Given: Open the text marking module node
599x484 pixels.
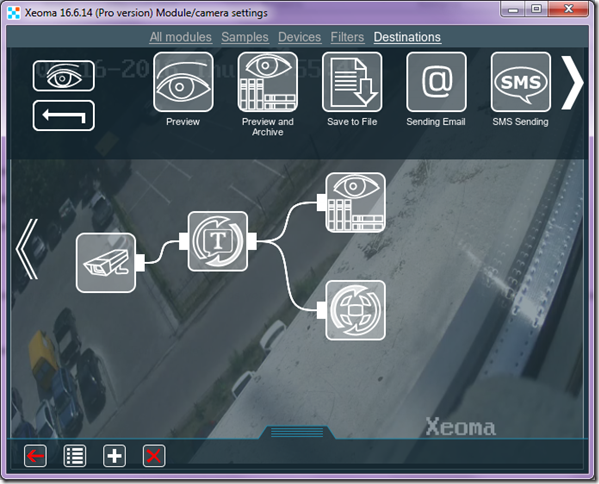Looking at the screenshot, I should pyautogui.click(x=218, y=241).
